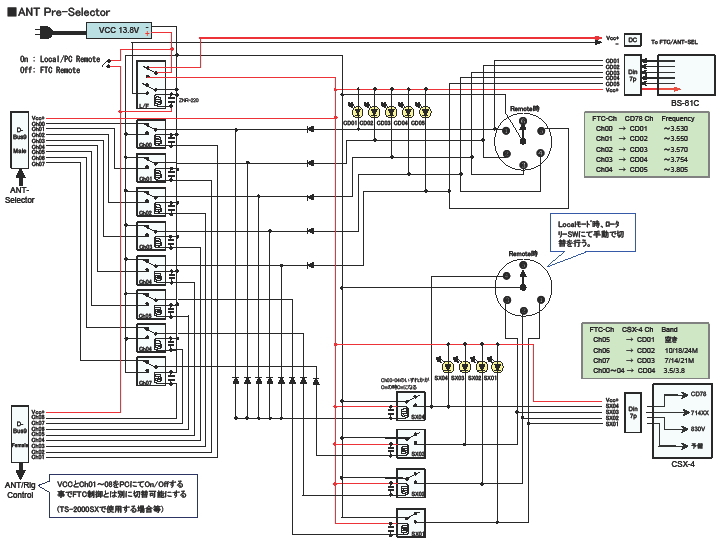The height and width of the screenshot is (548, 726).
Task: Select the SX04 relay block
Action: (x=411, y=406)
